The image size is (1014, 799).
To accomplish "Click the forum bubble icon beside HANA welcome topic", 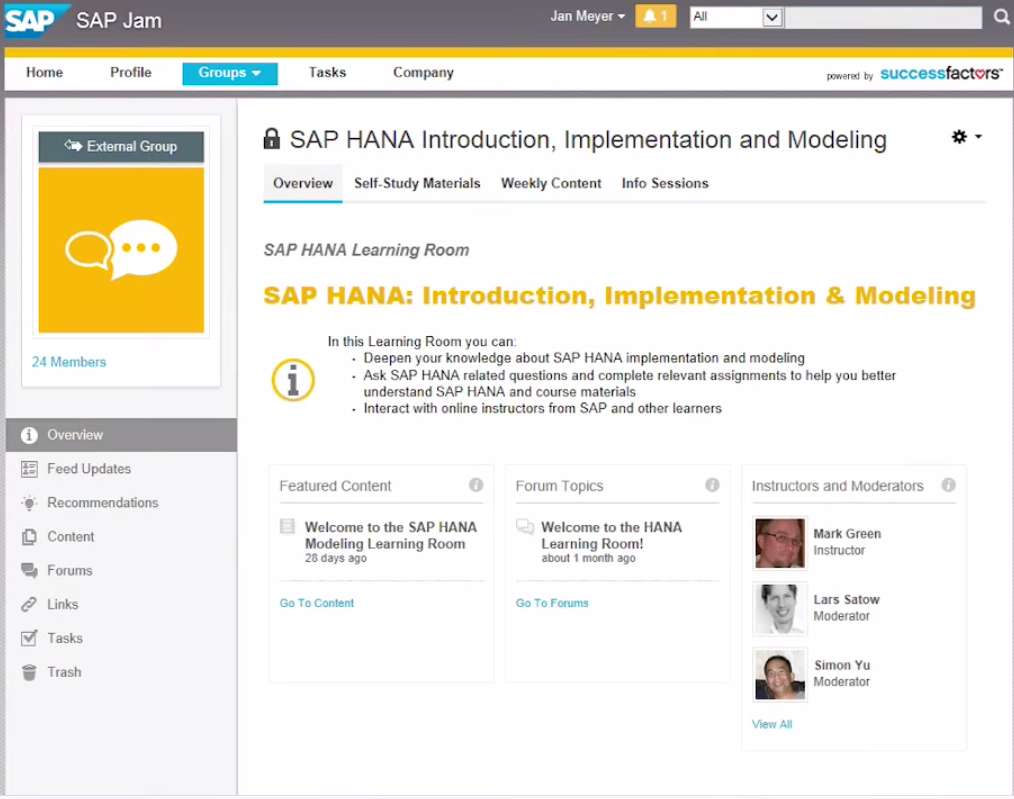I will (524, 526).
